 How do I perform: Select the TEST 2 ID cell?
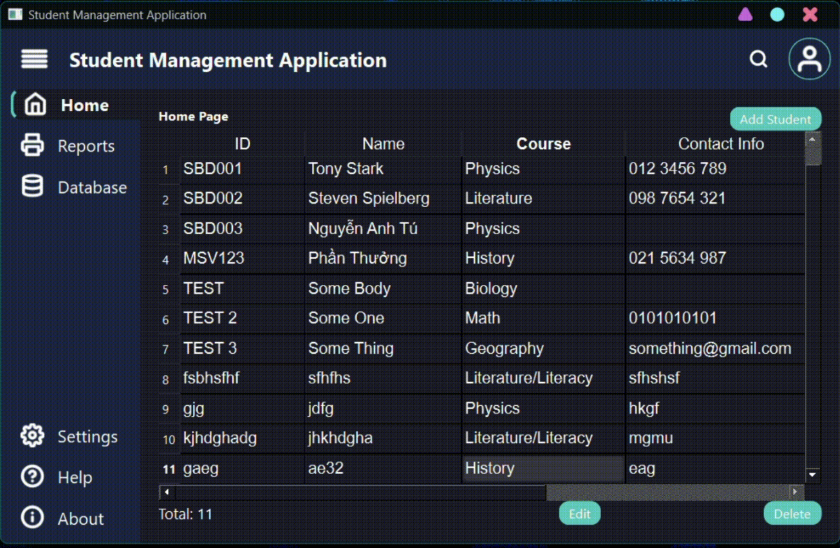click(x=242, y=318)
